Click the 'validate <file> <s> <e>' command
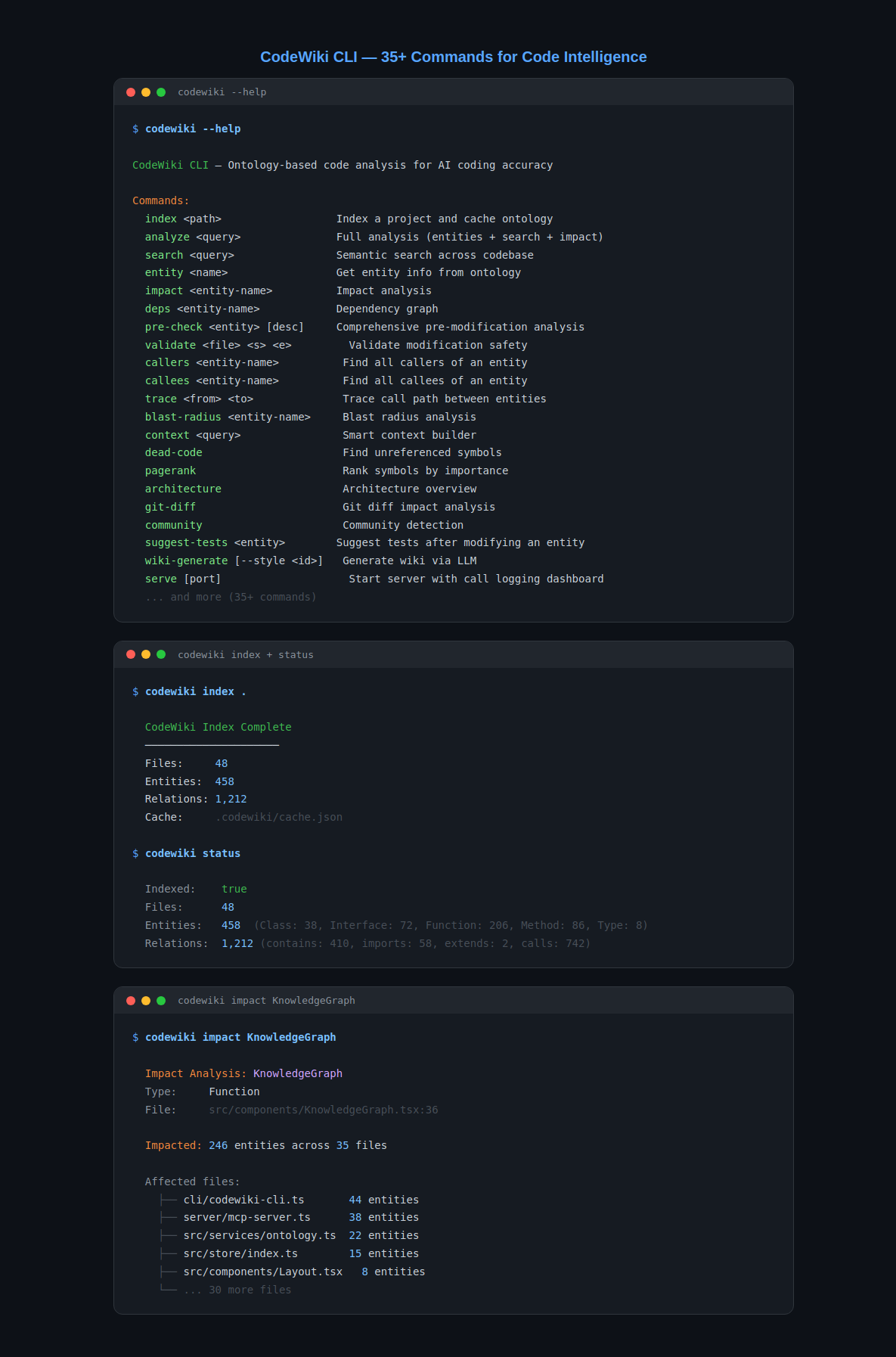 point(219,346)
